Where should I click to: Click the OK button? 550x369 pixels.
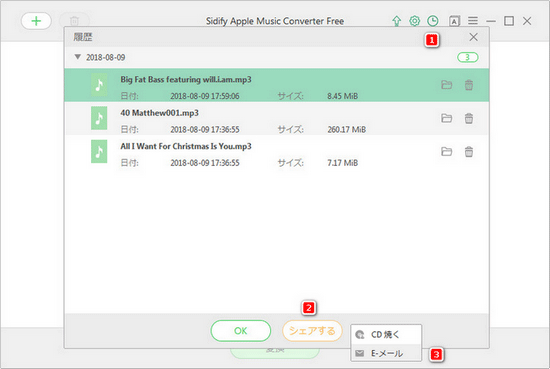tap(241, 331)
